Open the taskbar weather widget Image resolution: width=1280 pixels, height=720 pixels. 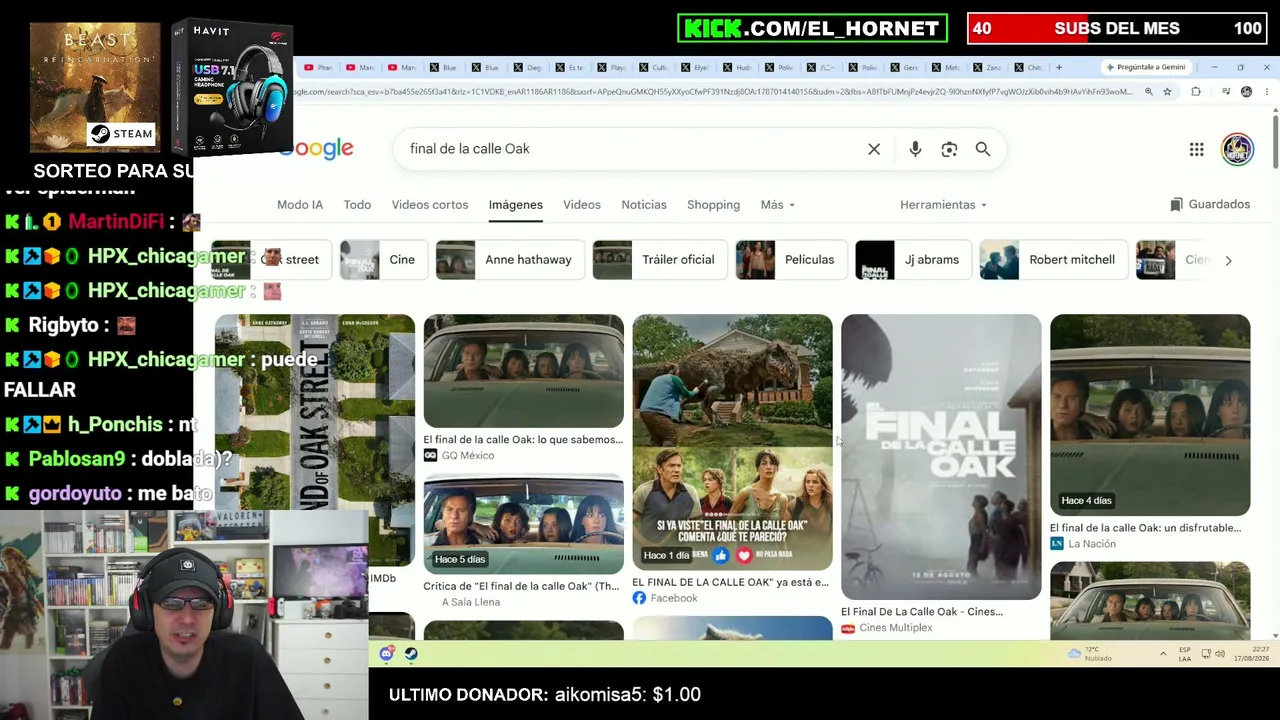pos(1088,654)
